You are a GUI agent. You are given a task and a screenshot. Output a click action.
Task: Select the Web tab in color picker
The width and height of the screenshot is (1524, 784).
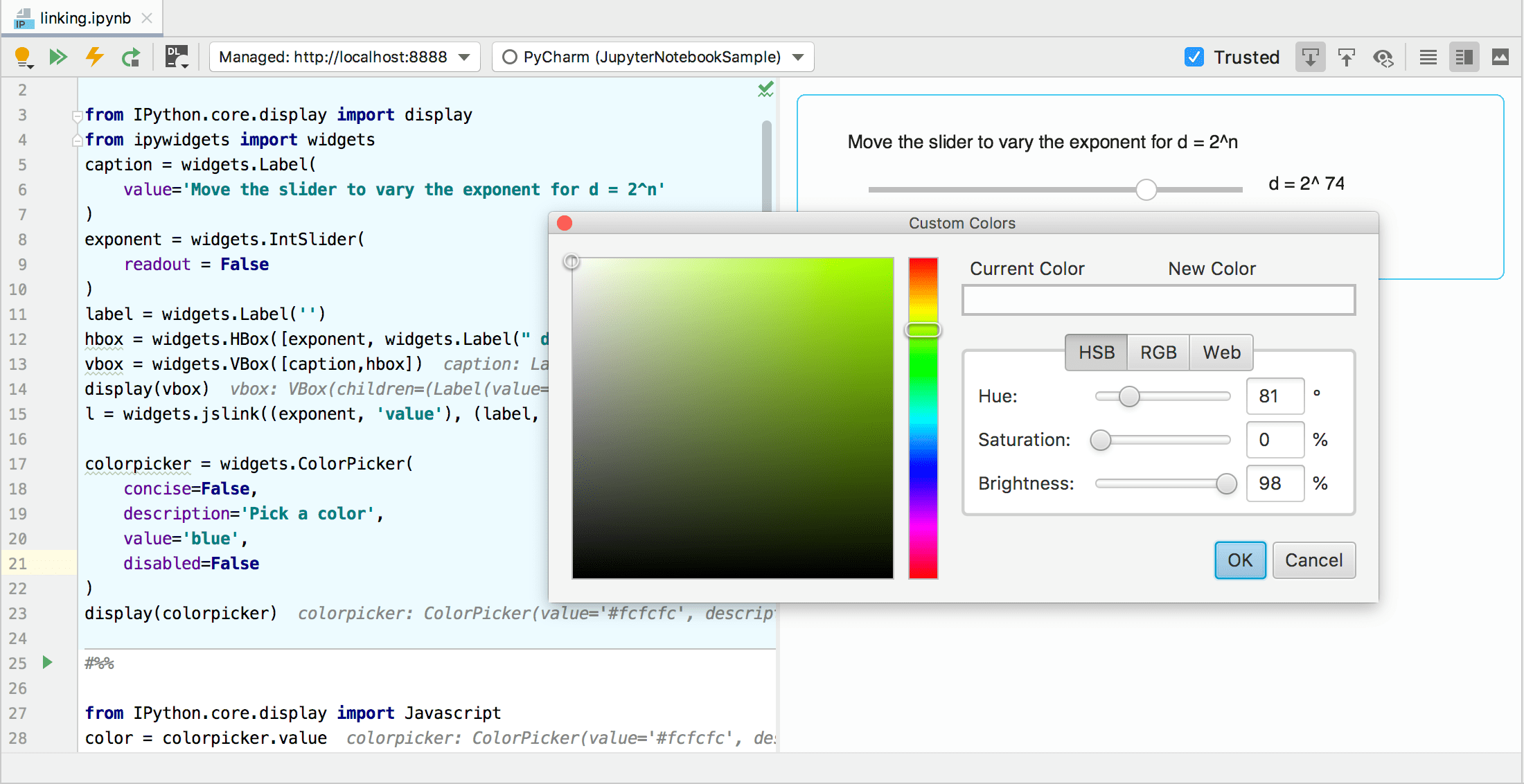(1222, 352)
